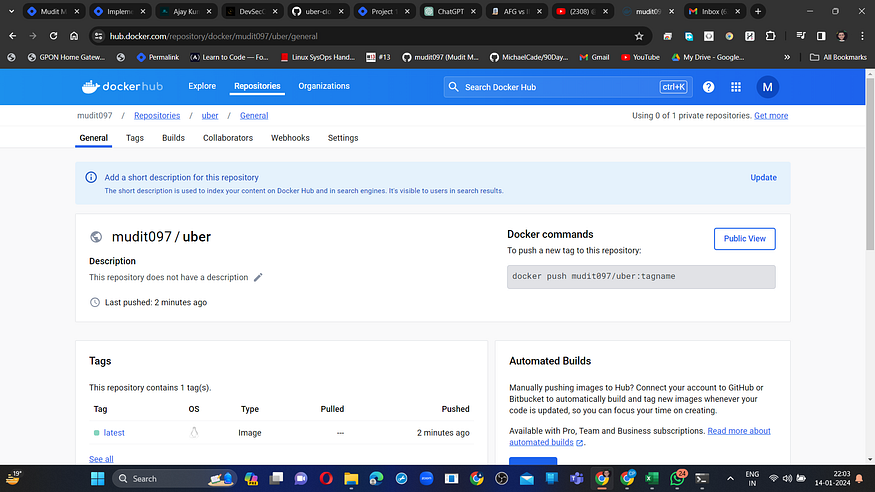Open Excel from the taskbar
This screenshot has width=875, height=492.
[x=652, y=479]
